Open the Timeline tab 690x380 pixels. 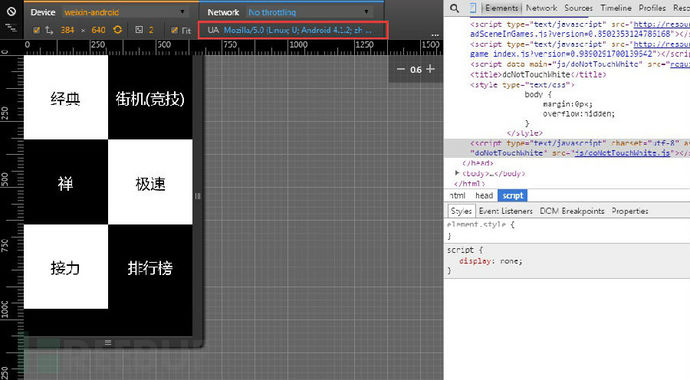pos(616,8)
